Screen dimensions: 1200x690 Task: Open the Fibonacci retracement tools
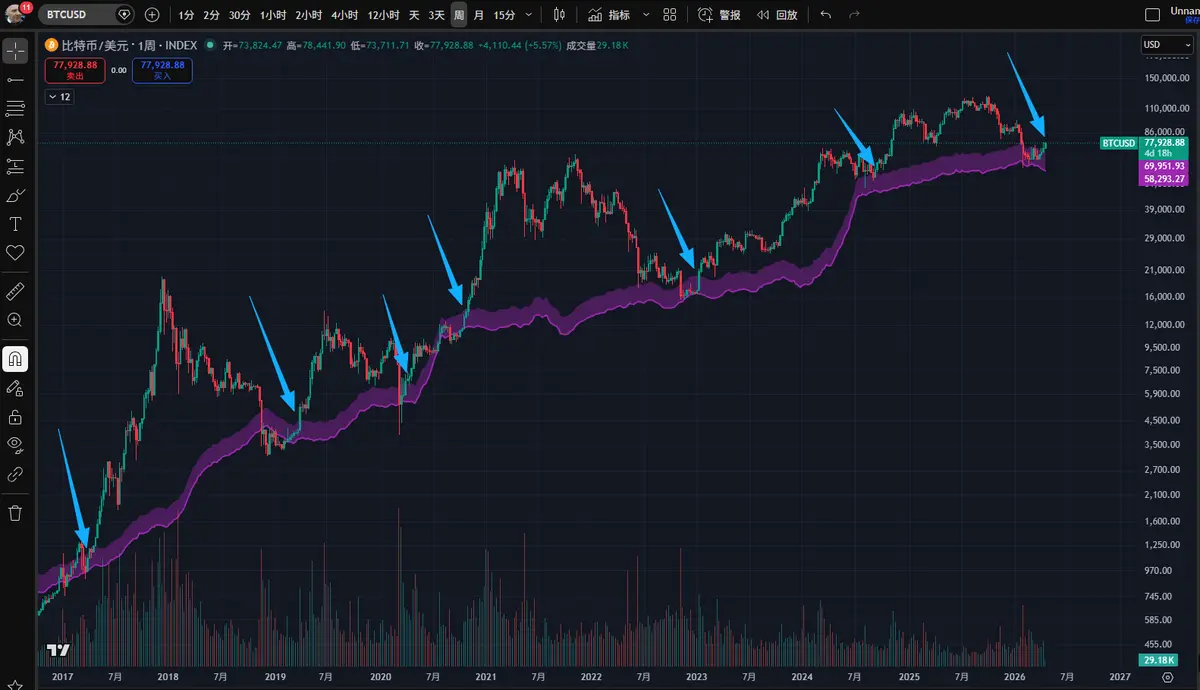pyautogui.click(x=15, y=108)
